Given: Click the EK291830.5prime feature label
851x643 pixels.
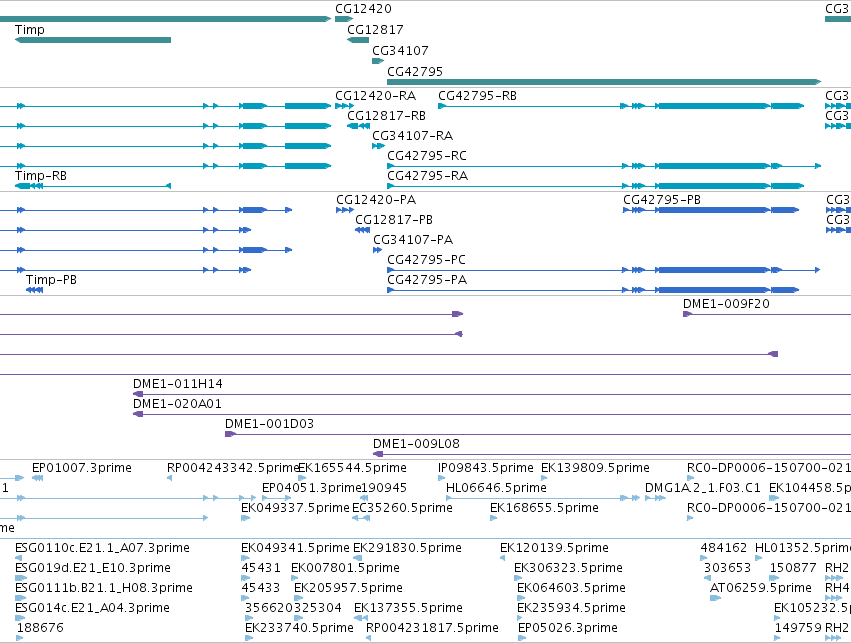Looking at the screenshot, I should (x=407, y=548).
